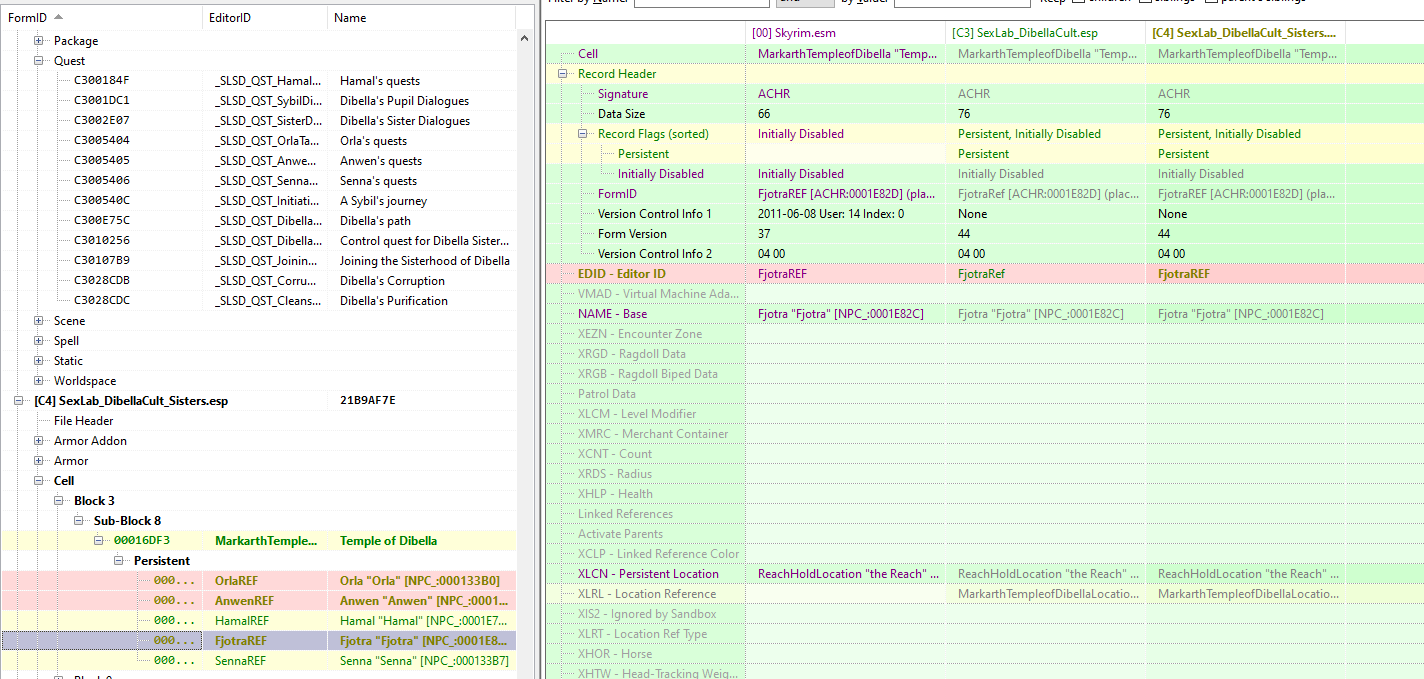The height and width of the screenshot is (679, 1424).
Task: Select quest C30107B9 Joining the Sisterhood
Action: point(258,261)
